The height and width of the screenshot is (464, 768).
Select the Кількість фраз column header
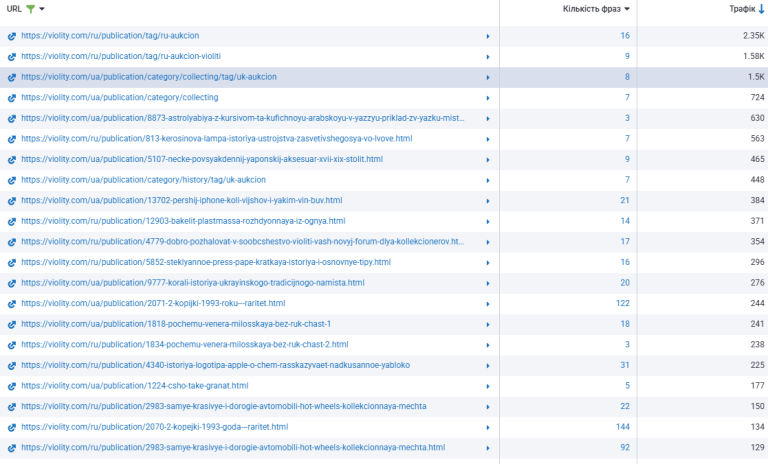[x=592, y=9]
